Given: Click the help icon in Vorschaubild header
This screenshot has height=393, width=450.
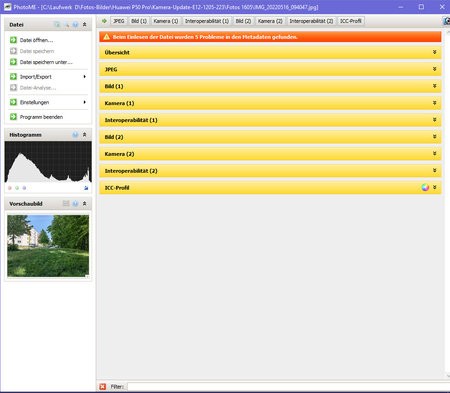Looking at the screenshot, I should point(75,203).
